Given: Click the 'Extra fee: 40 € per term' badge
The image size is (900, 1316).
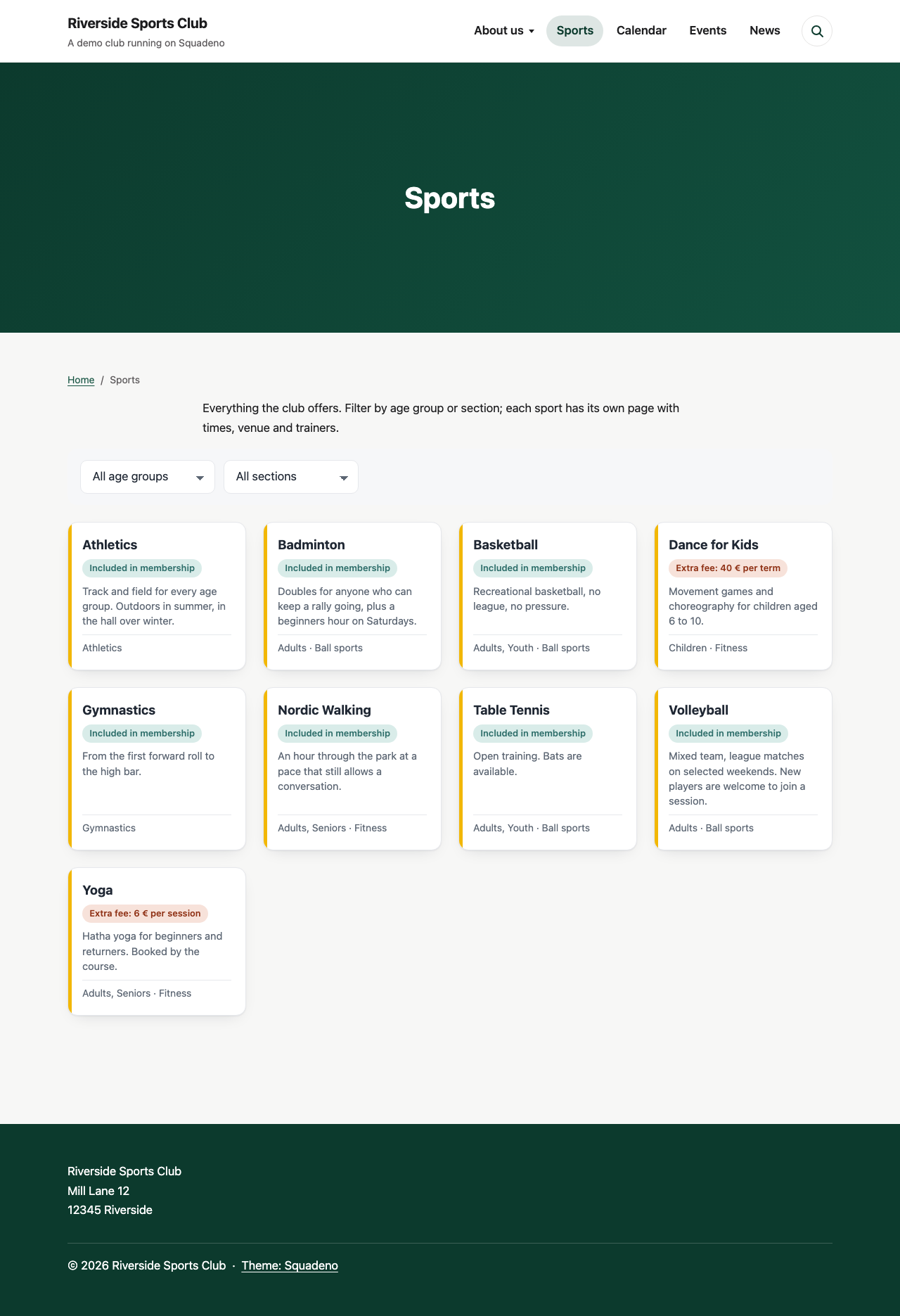Looking at the screenshot, I should click(728, 568).
